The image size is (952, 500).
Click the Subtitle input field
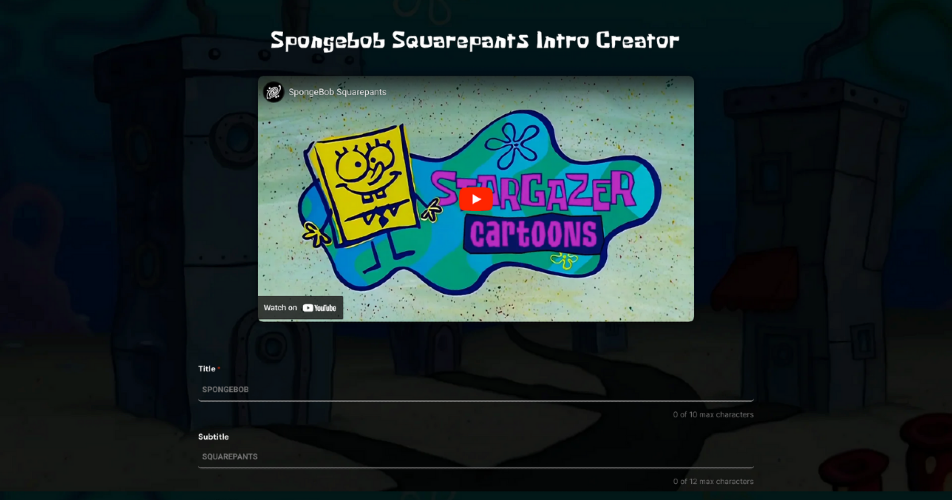[475, 456]
